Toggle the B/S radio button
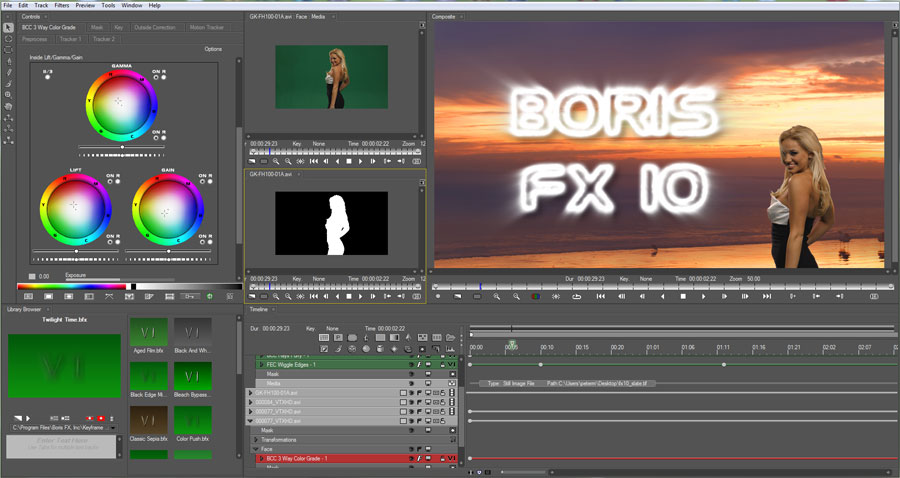The image size is (900, 478). (48, 77)
